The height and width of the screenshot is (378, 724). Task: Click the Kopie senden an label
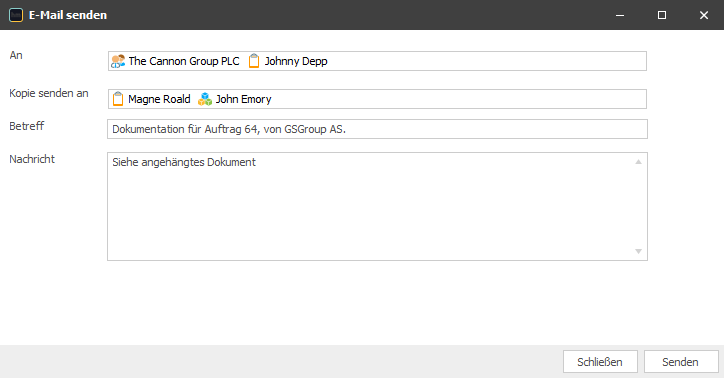tap(49, 93)
